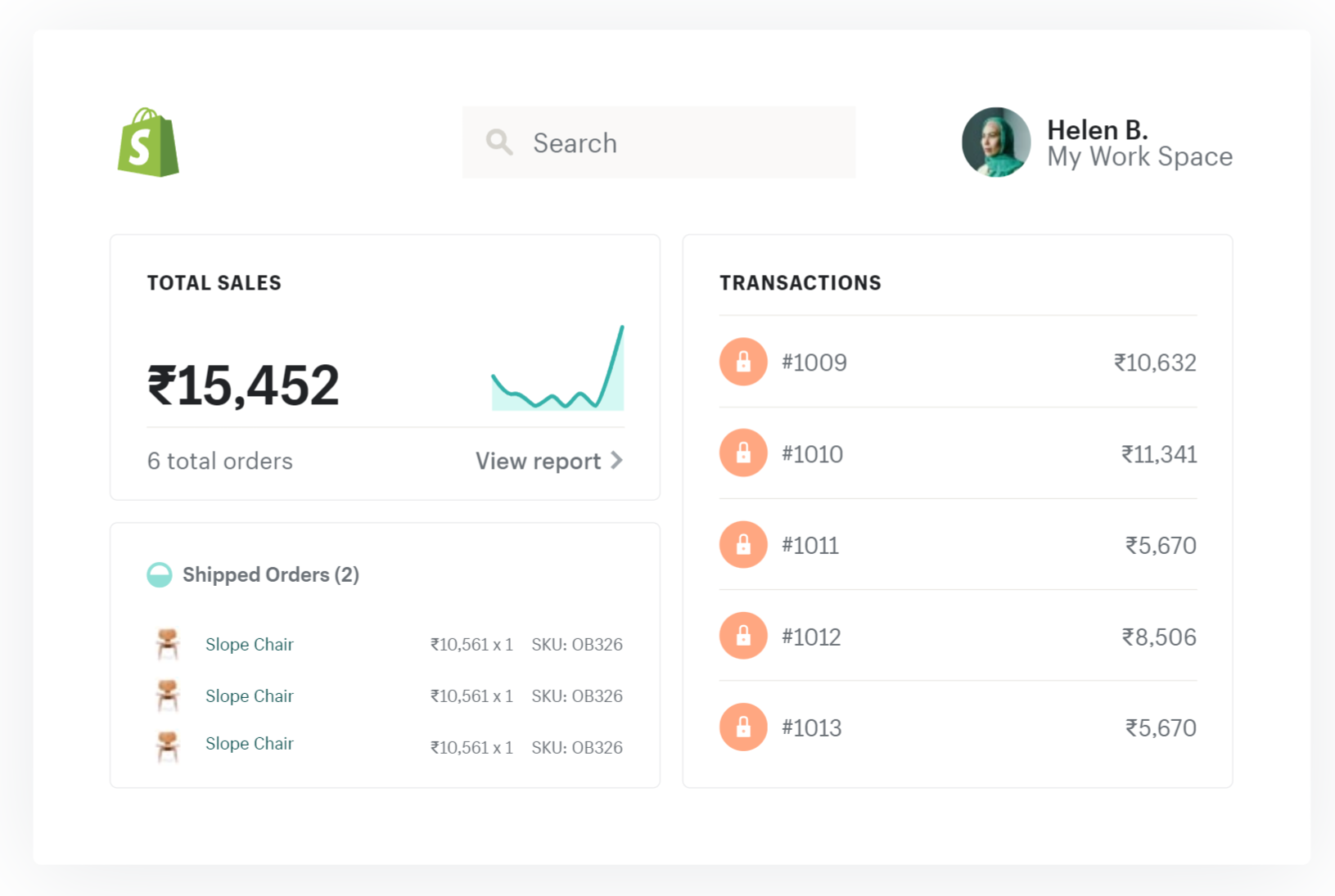This screenshot has width=1335, height=896.
Task: Click the magnifying glass search icon
Action: click(499, 142)
